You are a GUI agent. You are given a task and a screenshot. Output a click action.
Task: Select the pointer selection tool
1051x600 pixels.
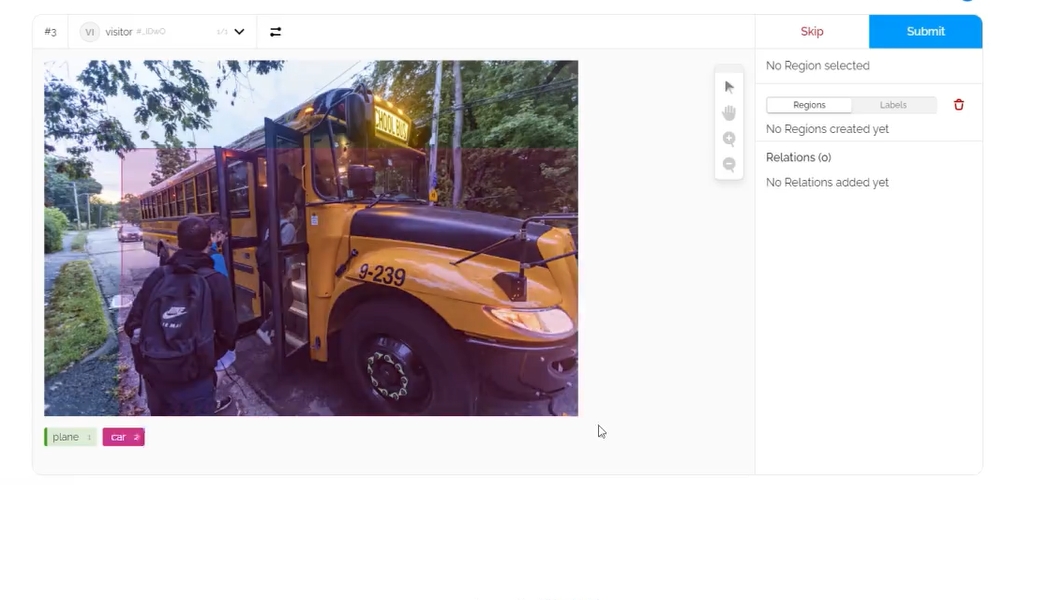click(x=729, y=87)
